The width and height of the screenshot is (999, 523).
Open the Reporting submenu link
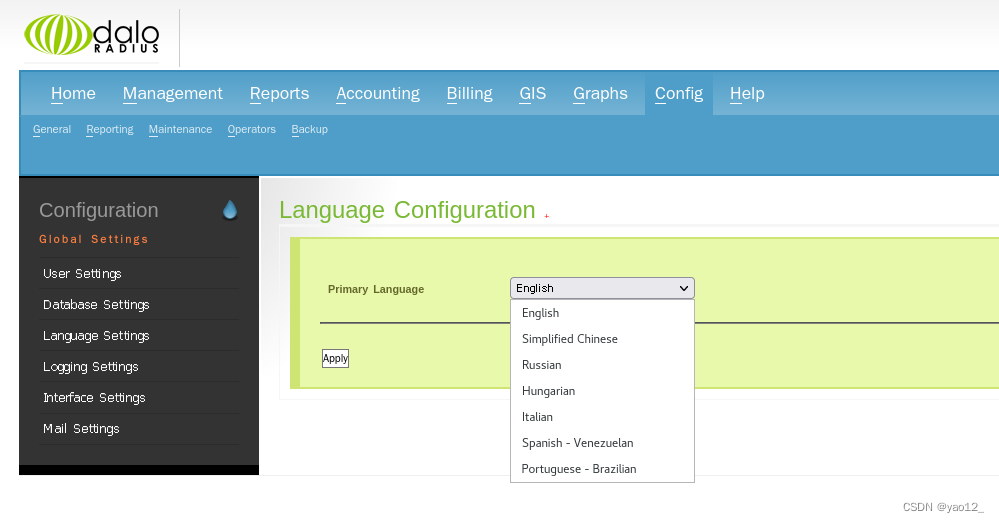110,129
